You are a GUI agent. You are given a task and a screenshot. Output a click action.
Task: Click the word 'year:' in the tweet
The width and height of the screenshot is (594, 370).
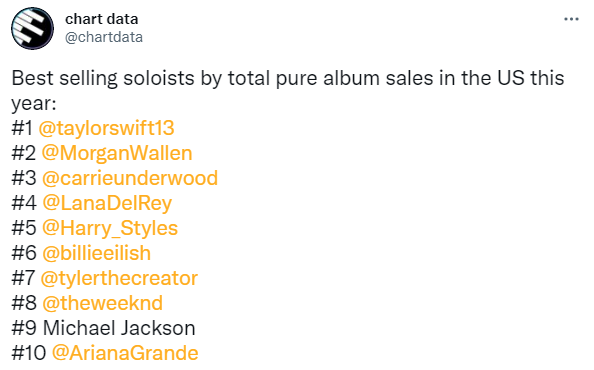(x=34, y=103)
